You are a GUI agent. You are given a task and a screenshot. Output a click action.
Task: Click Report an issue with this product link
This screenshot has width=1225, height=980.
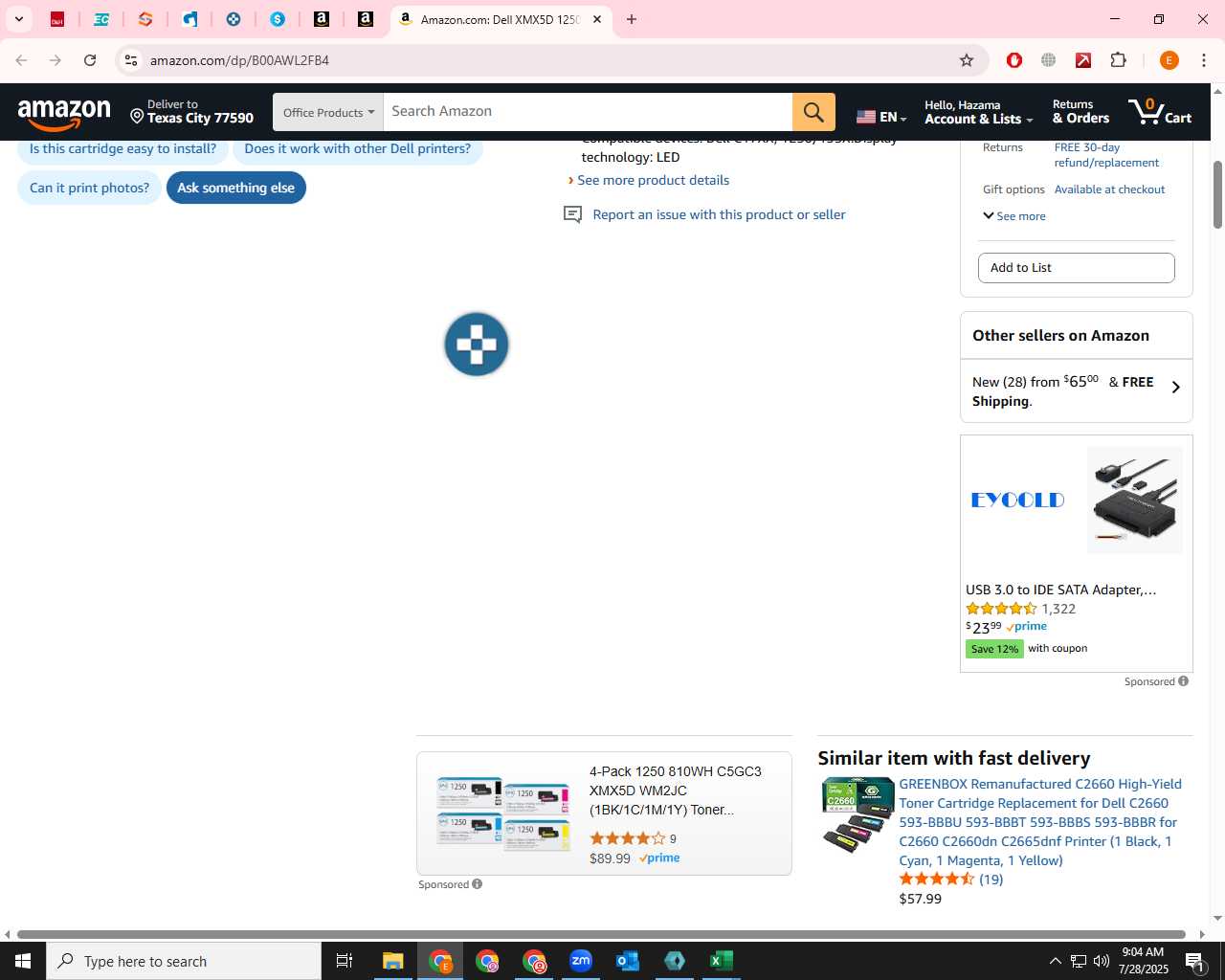click(x=719, y=214)
